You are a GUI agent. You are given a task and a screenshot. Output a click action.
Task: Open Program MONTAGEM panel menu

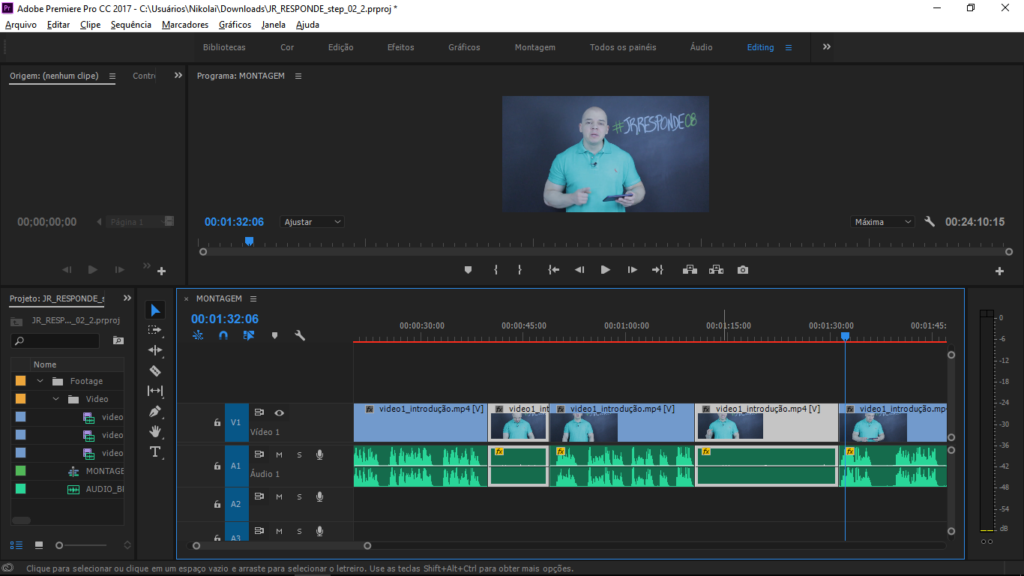pyautogui.click(x=298, y=76)
